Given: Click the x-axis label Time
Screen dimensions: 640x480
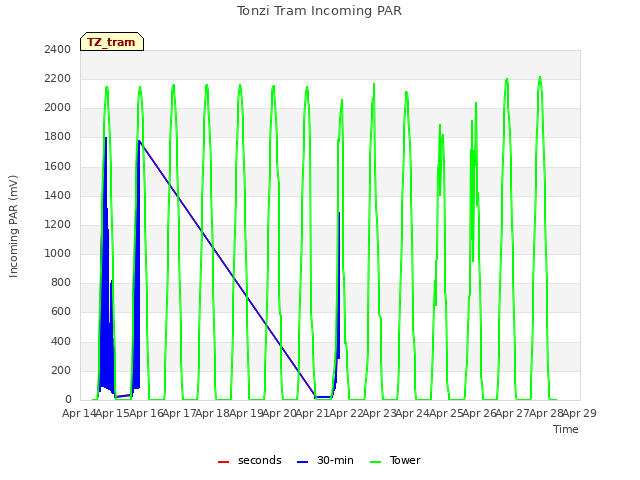Looking at the screenshot, I should (x=566, y=429).
